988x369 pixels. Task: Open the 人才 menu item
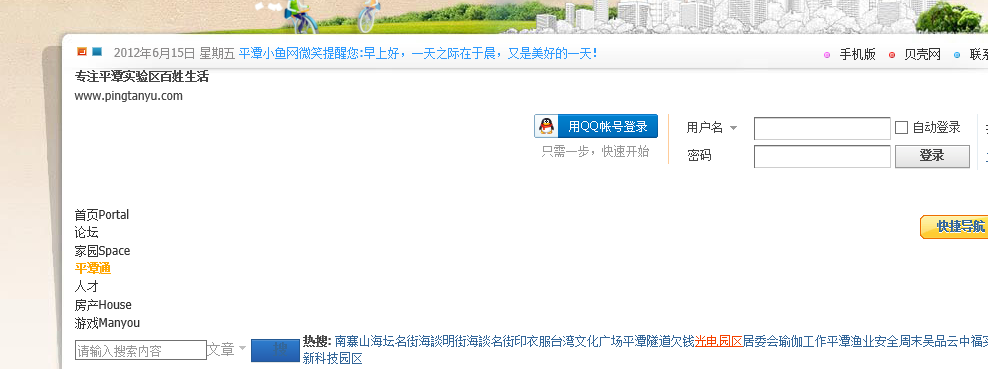tap(86, 287)
